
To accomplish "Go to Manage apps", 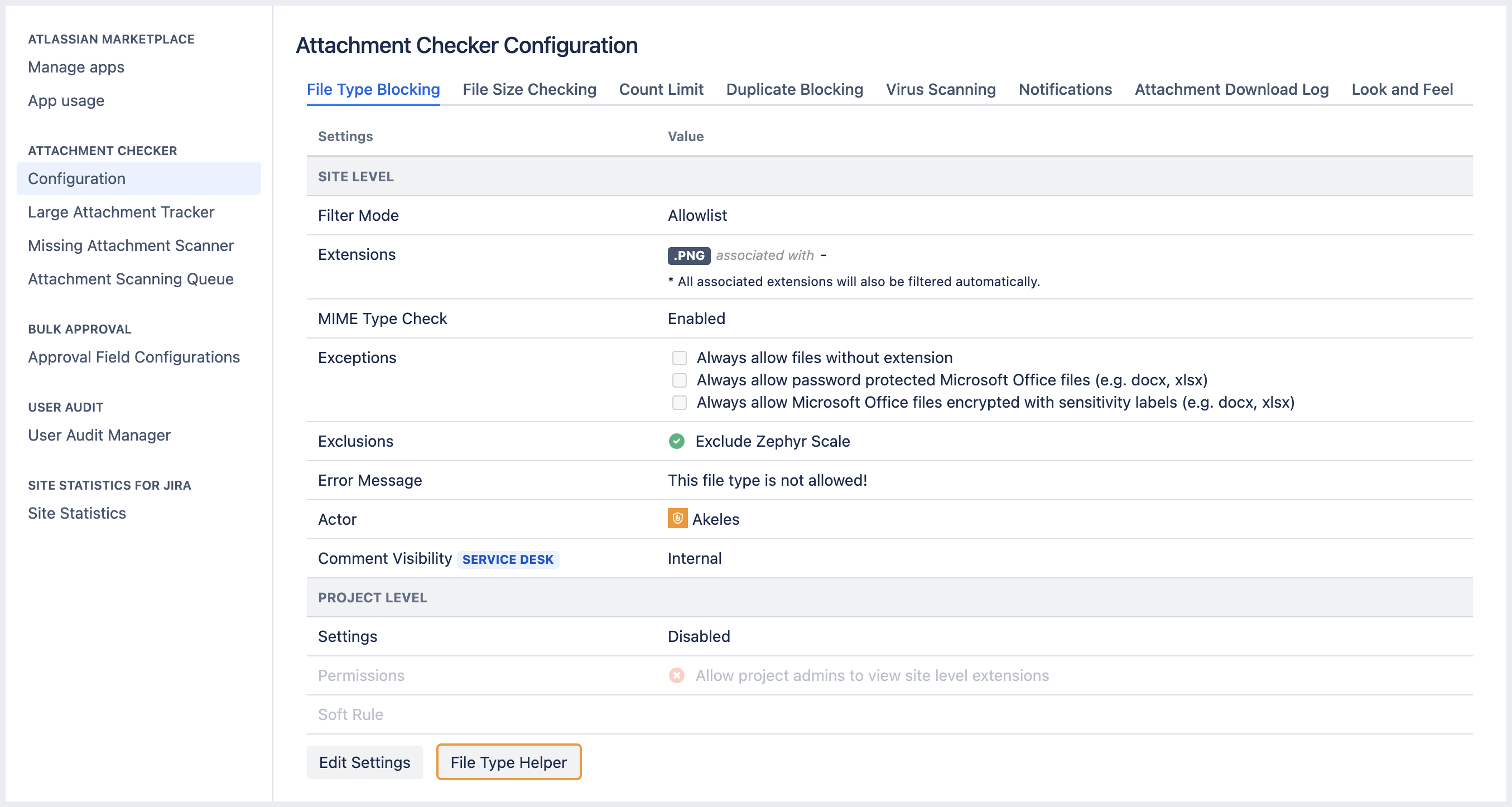I will 76,67.
